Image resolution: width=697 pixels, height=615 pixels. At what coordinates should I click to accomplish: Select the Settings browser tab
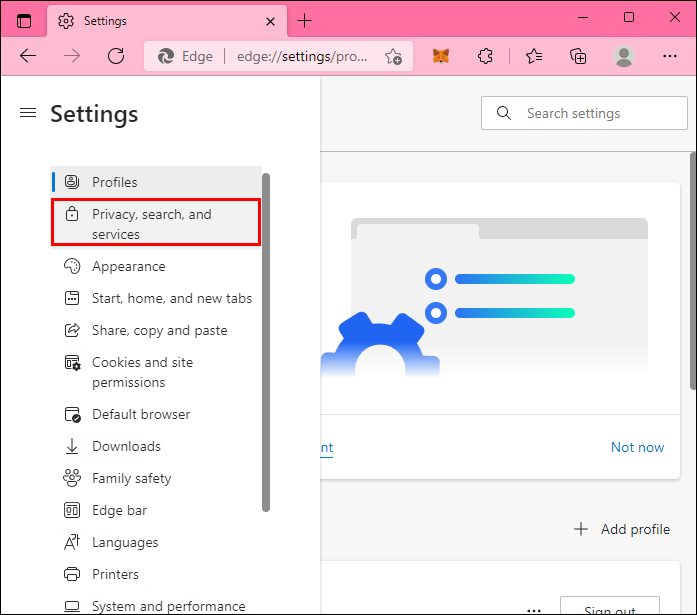pyautogui.click(x=167, y=21)
